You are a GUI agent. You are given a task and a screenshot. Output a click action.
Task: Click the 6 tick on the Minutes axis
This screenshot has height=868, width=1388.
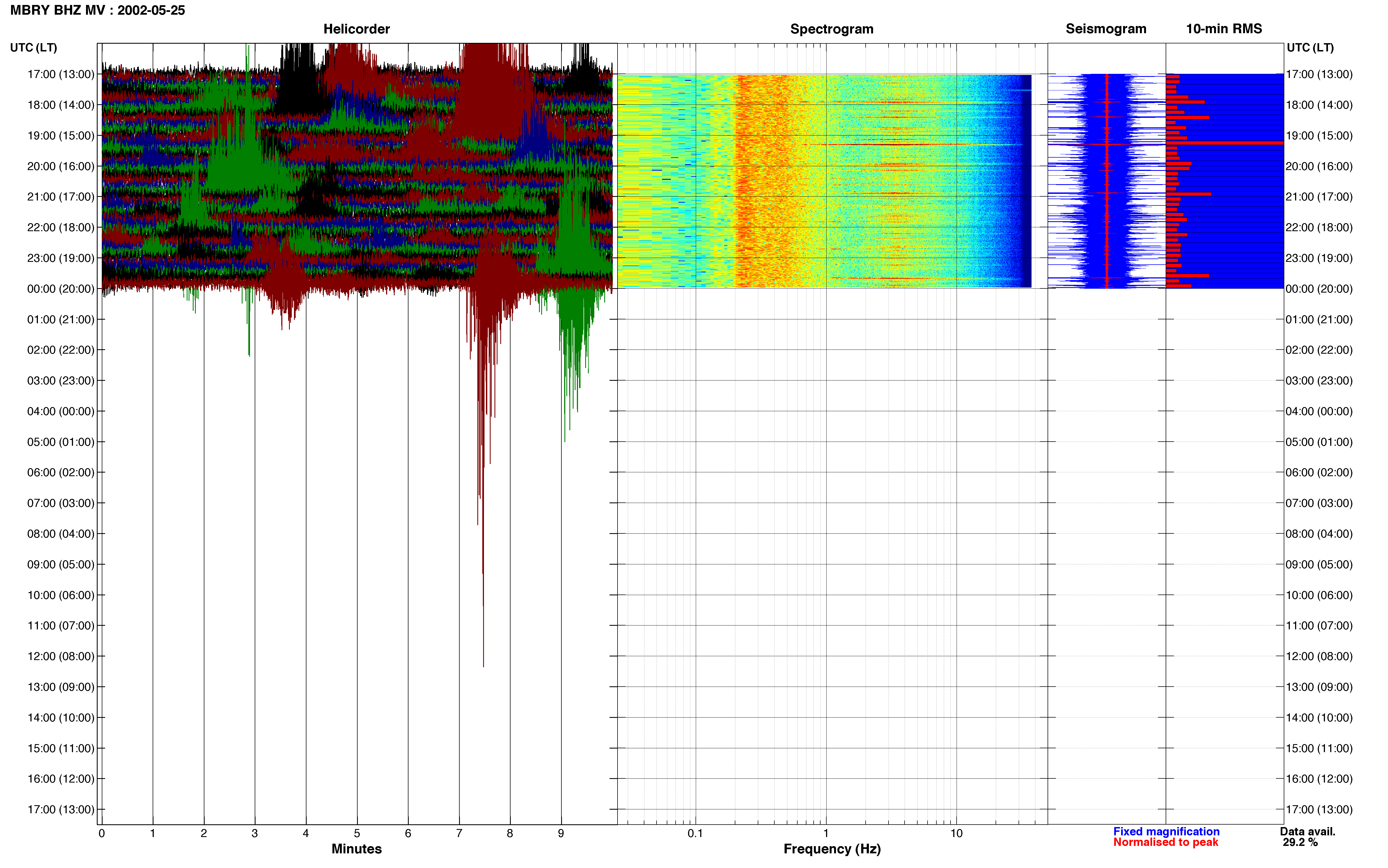pos(408,833)
